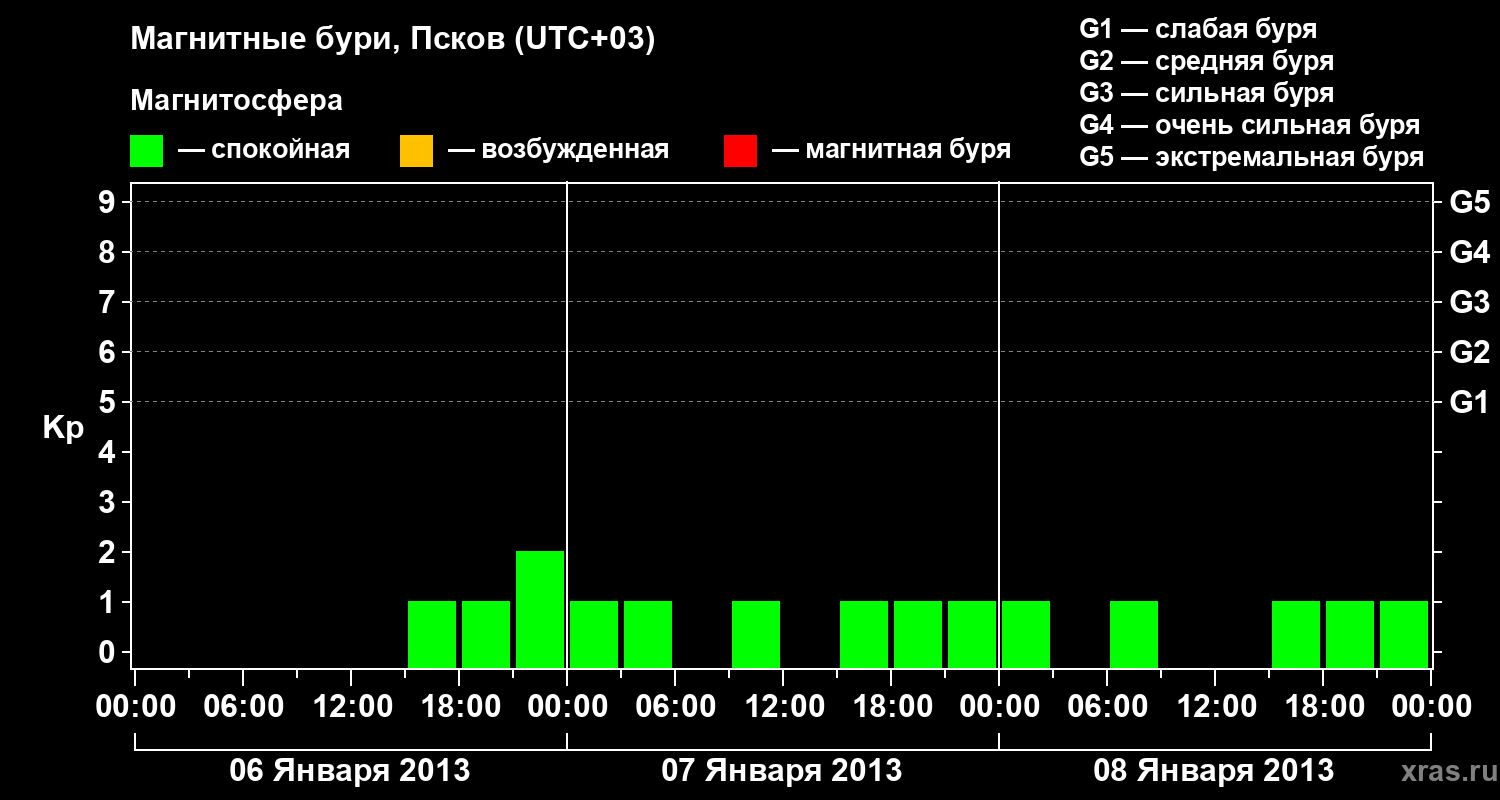Click the 03:00–06:00 bar on 07 January
Screen dimensions: 1500x800
[648, 634]
